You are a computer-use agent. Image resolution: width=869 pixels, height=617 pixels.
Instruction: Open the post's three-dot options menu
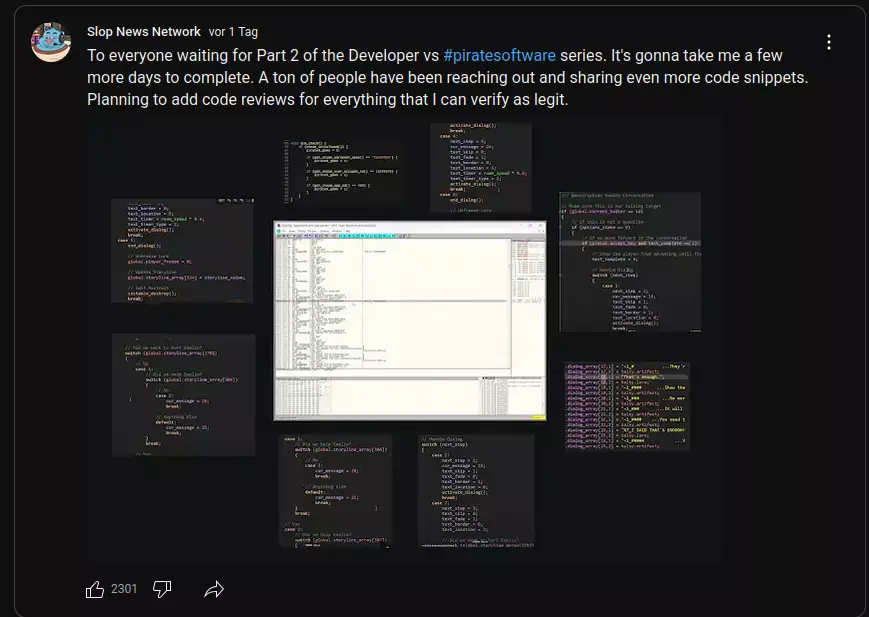click(x=829, y=42)
